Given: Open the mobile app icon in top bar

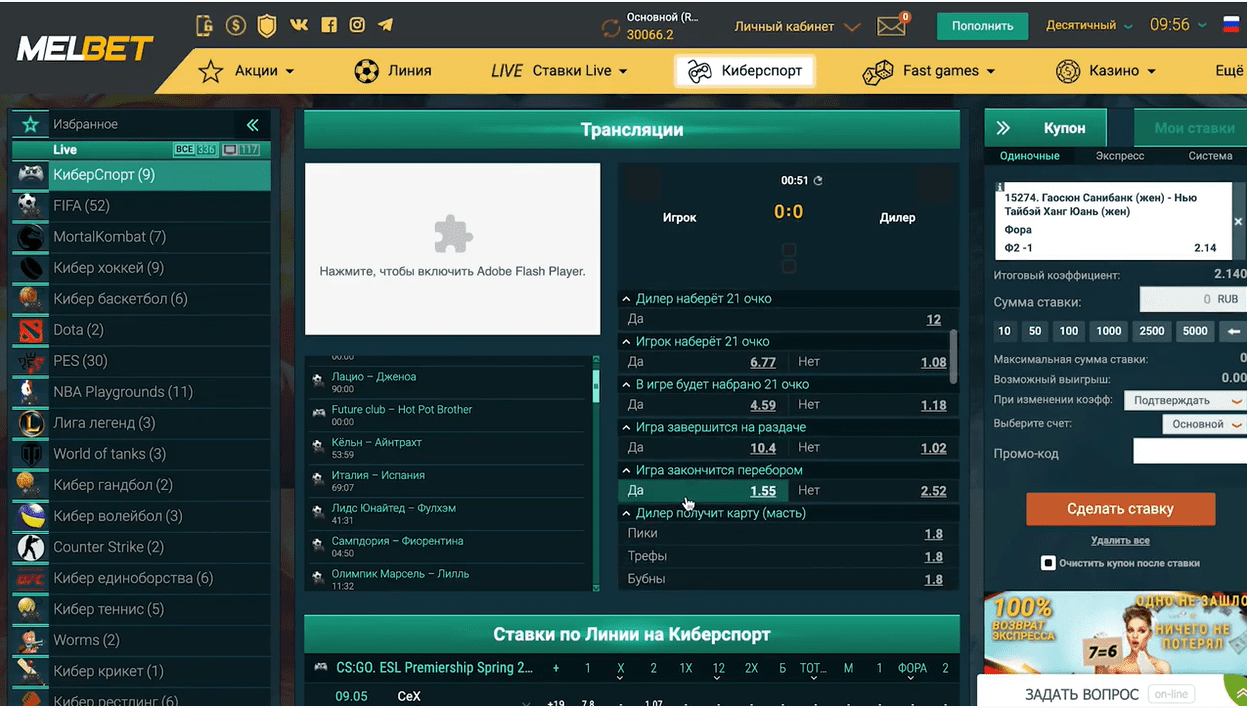Looking at the screenshot, I should pyautogui.click(x=205, y=26).
